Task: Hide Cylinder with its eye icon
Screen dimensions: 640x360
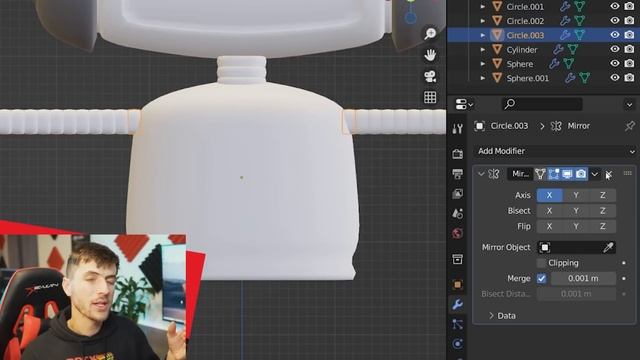Action: click(x=615, y=49)
